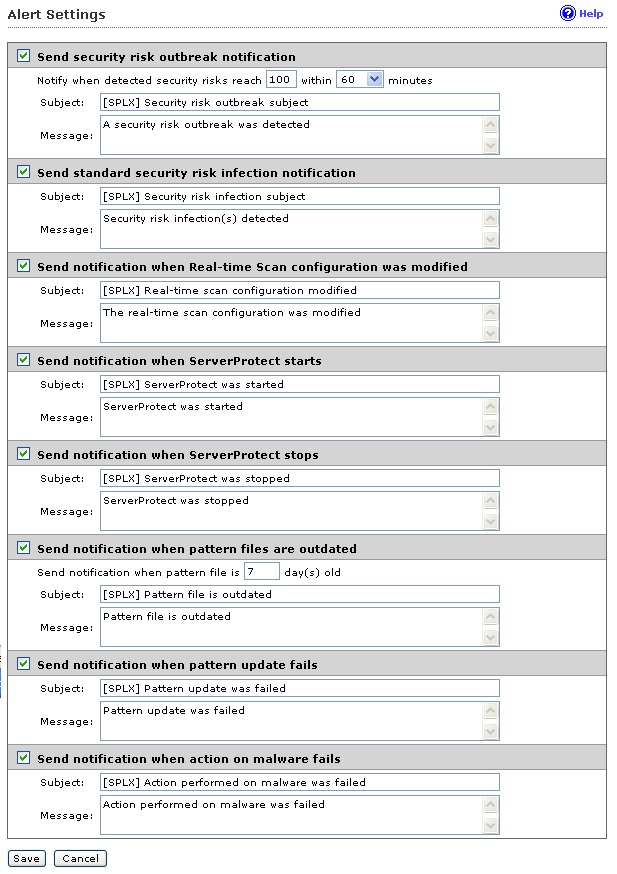Uncheck ServerProtect stops notification checkbox
The width and height of the screenshot is (617, 874).
pyautogui.click(x=24, y=454)
